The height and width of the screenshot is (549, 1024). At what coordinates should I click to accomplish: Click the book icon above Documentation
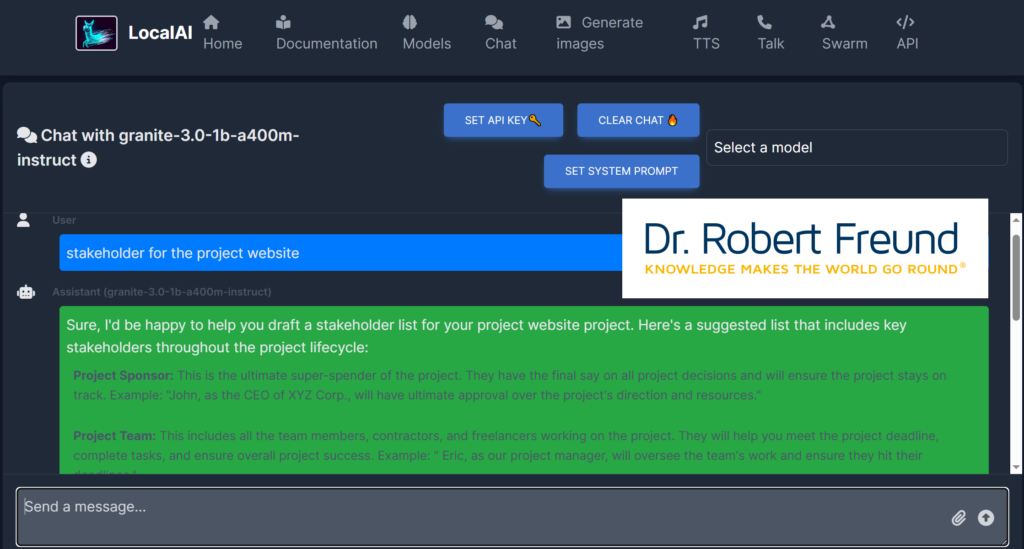pyautogui.click(x=283, y=22)
